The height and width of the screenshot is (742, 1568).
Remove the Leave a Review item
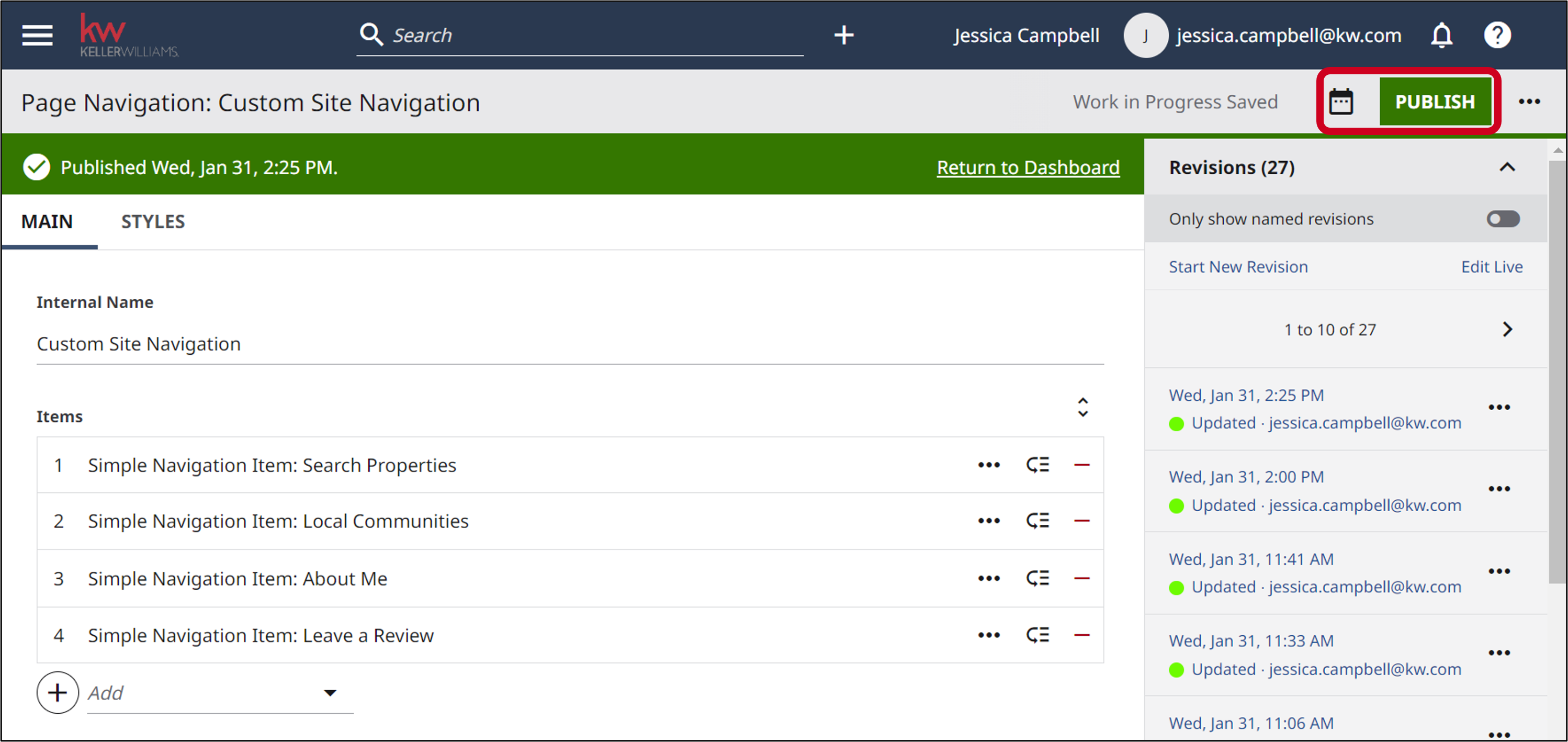point(1081,635)
